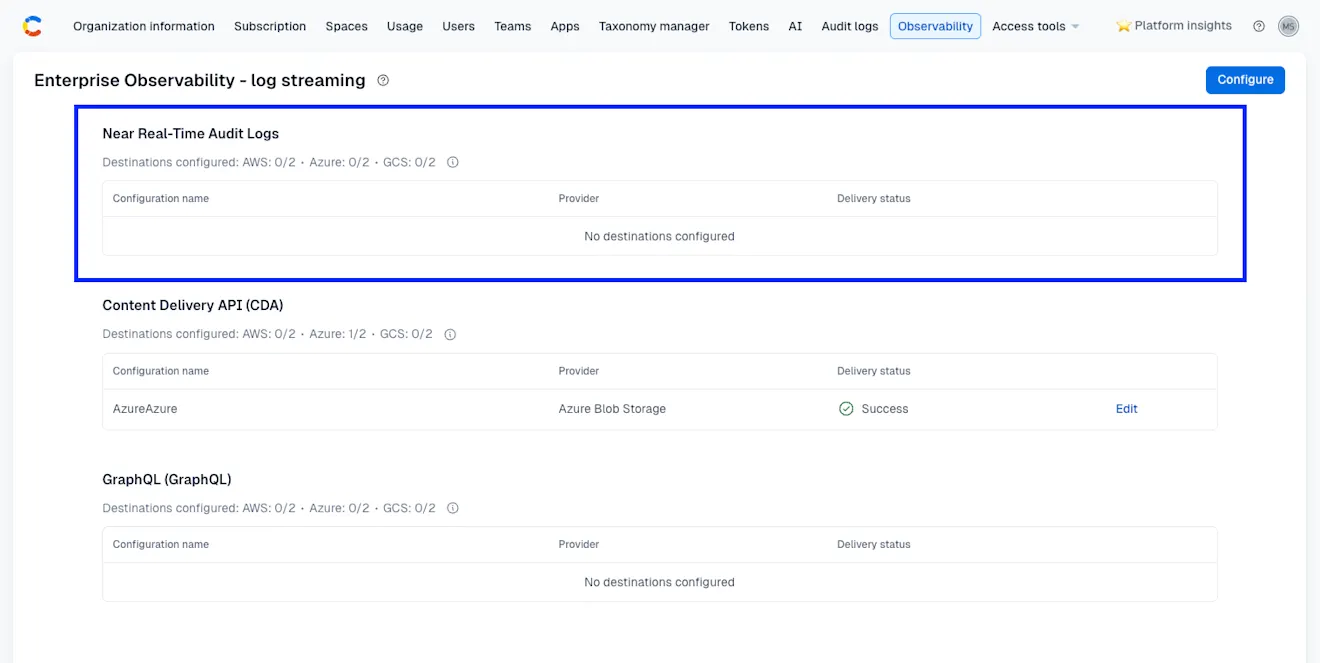Image resolution: width=1320 pixels, height=663 pixels.
Task: Expand the Access tools dropdown
Action: point(1036,26)
